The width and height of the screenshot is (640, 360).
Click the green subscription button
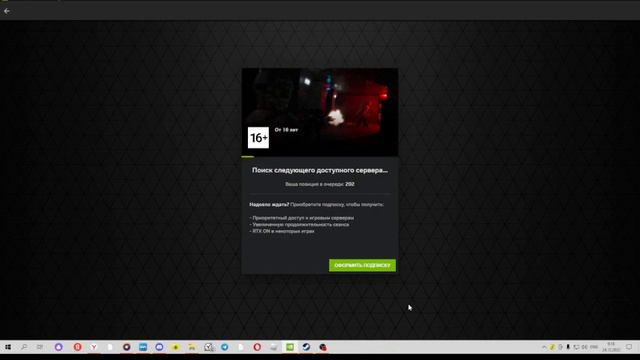(x=362, y=265)
